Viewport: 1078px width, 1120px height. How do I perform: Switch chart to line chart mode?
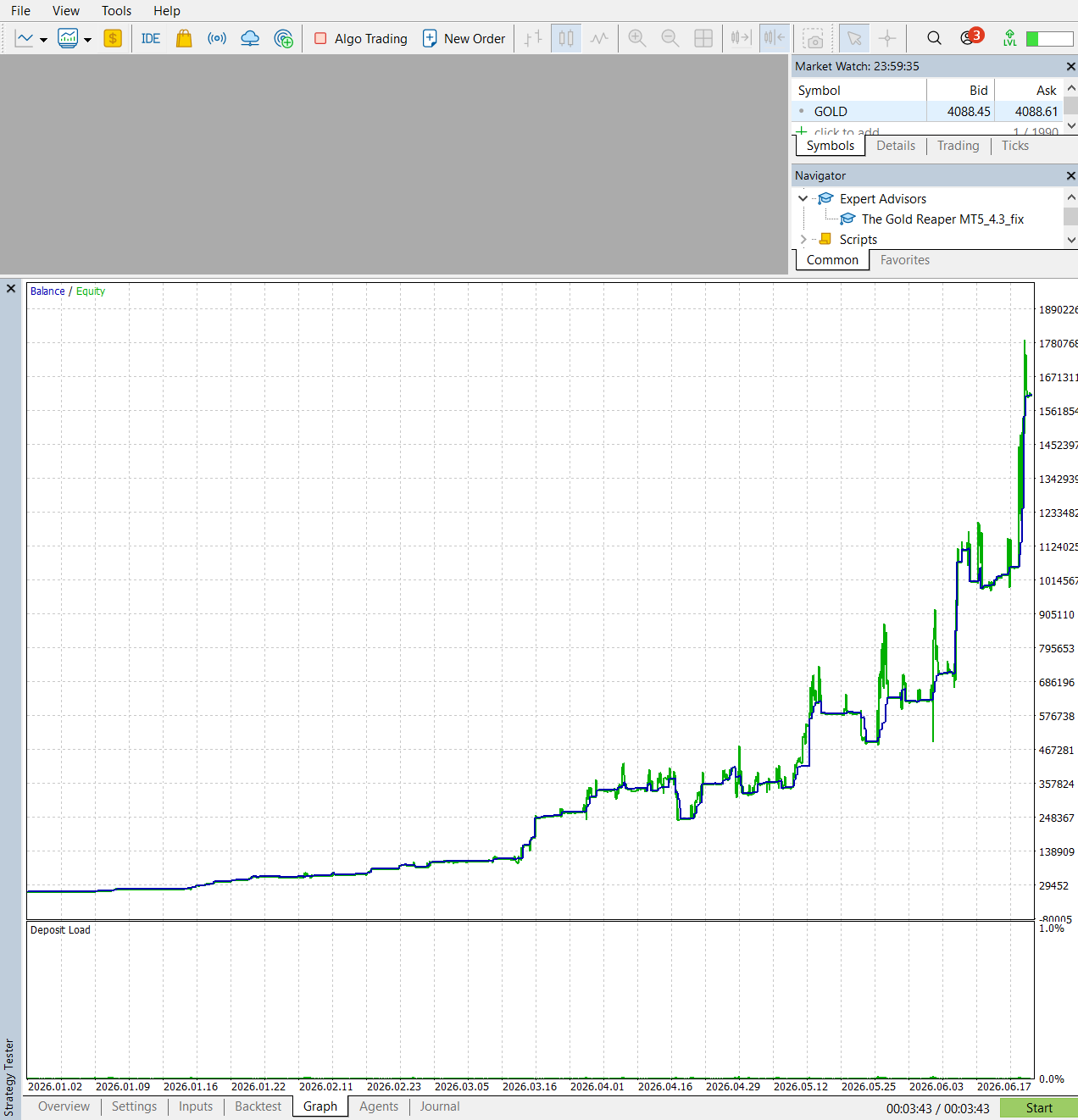pos(599,39)
